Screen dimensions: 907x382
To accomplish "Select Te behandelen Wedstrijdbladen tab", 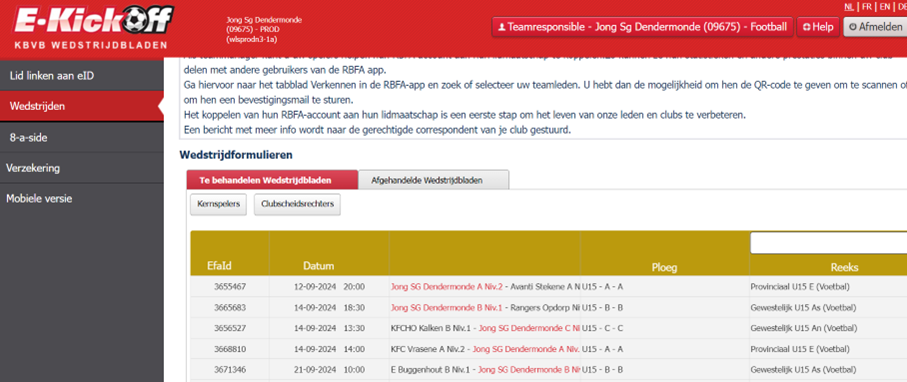I will (x=272, y=180).
